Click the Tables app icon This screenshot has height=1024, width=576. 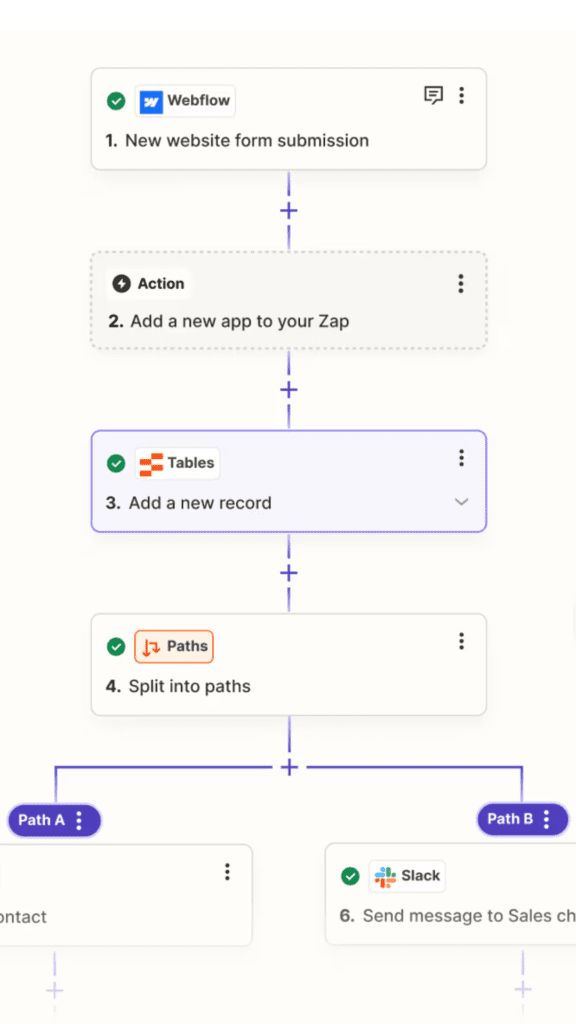(151, 464)
